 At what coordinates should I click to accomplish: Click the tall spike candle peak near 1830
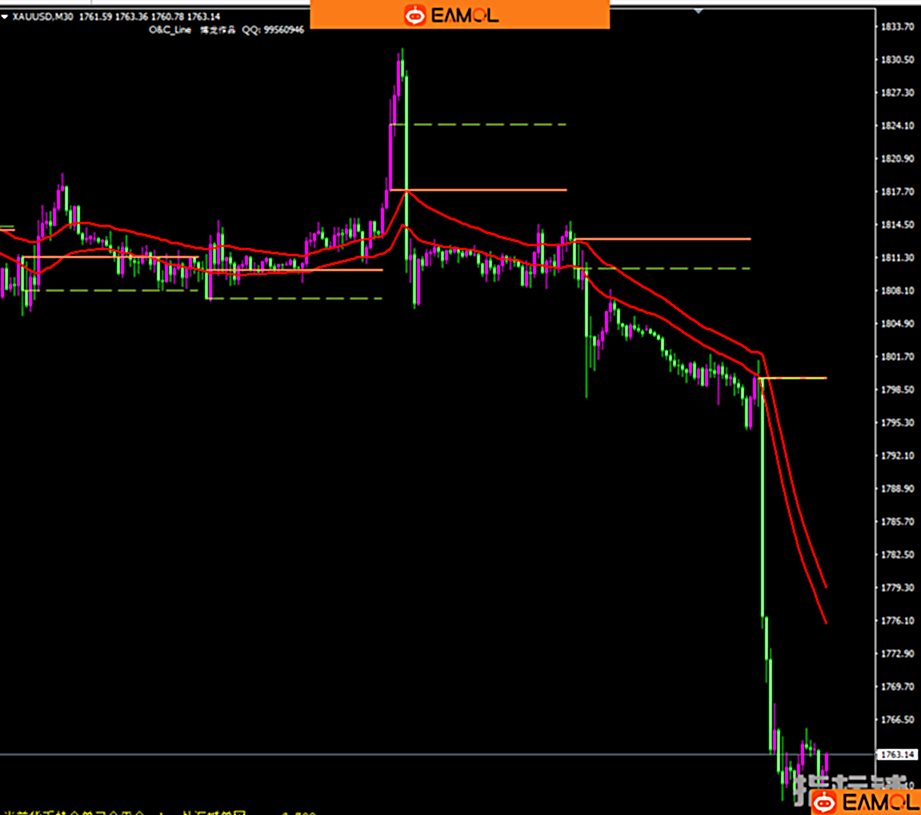[x=402, y=52]
